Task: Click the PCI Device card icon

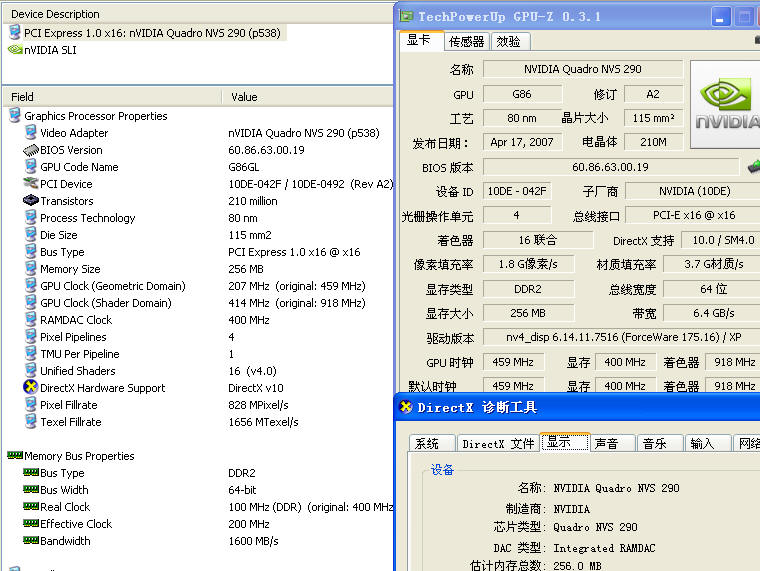Action: (31, 183)
